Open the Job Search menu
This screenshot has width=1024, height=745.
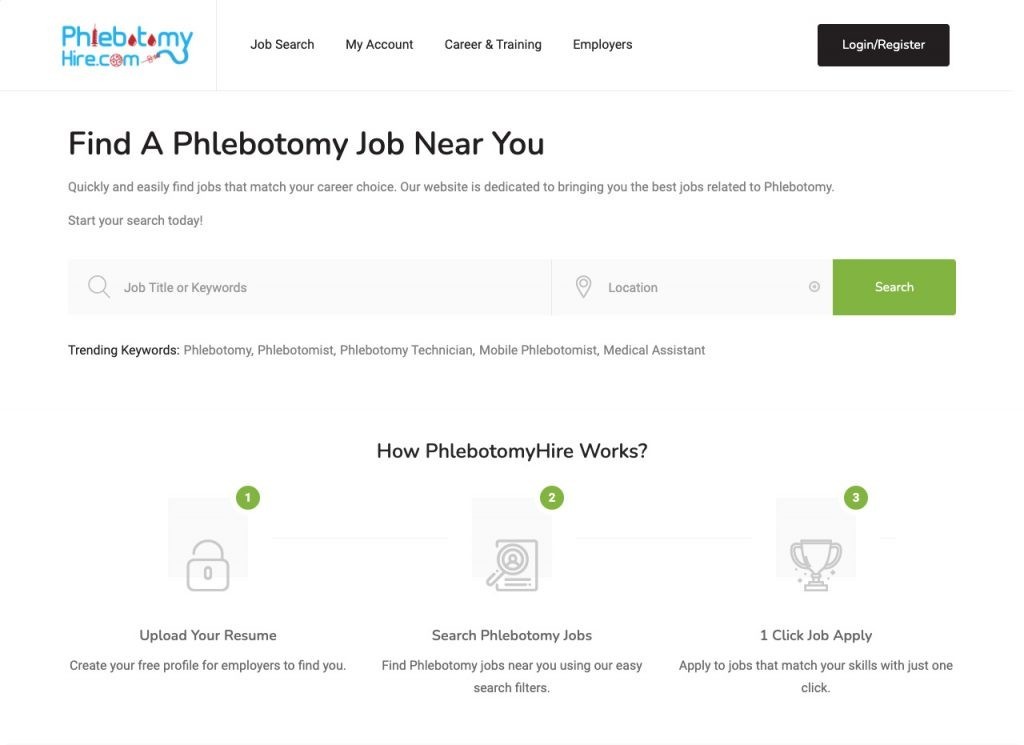(x=282, y=44)
